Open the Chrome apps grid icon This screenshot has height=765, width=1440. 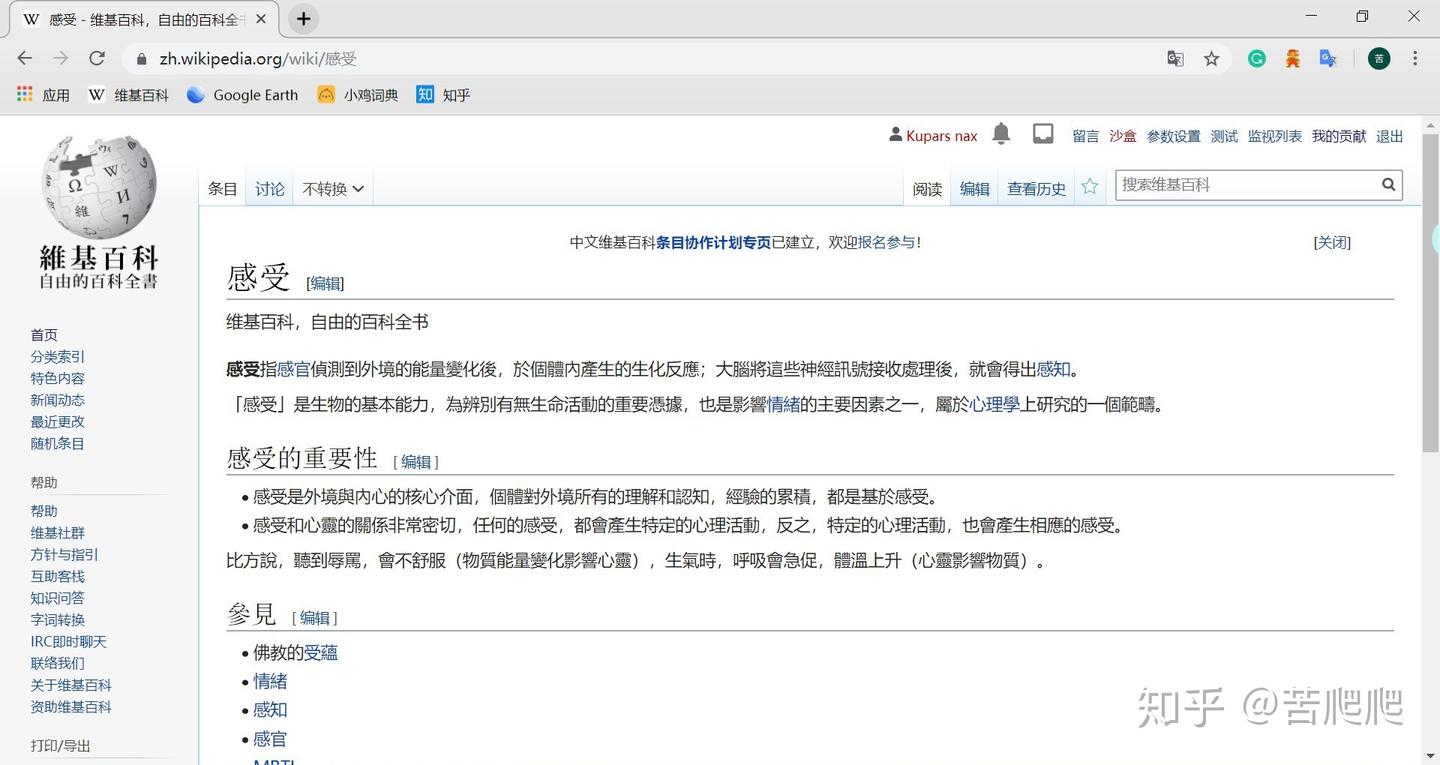(23, 94)
